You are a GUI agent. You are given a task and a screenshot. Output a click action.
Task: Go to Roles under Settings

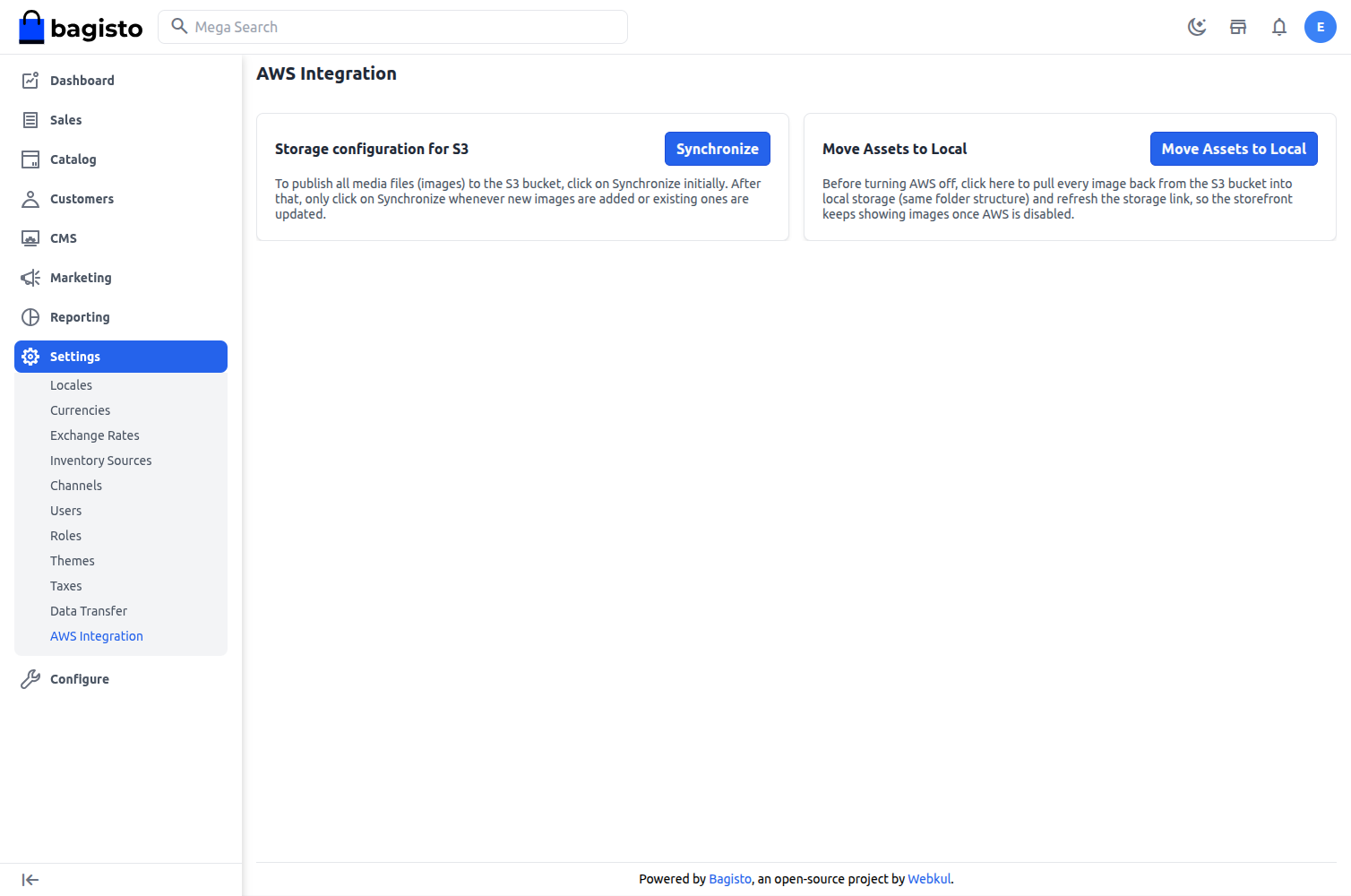tap(66, 536)
